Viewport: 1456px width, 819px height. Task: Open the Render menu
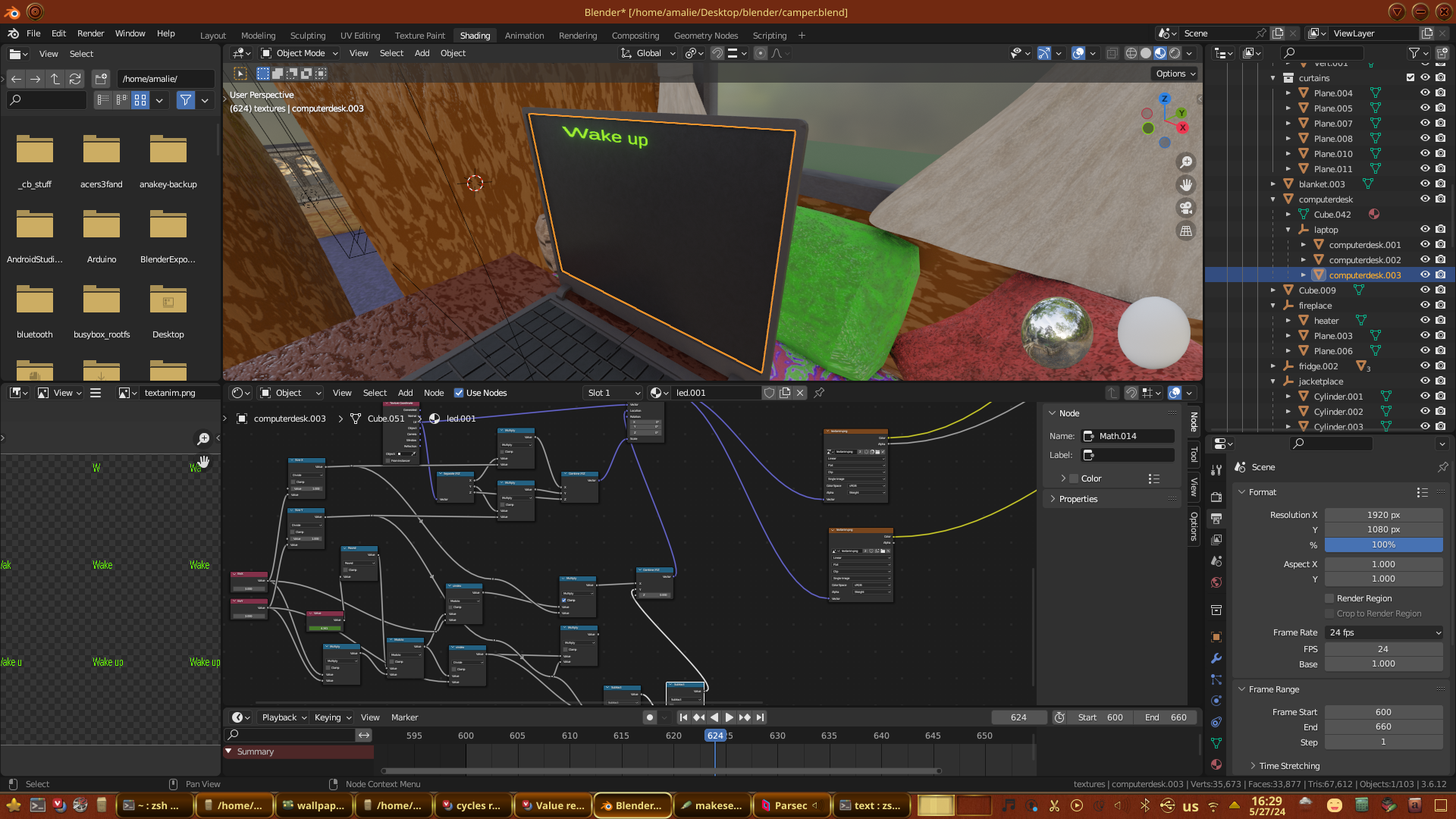pyautogui.click(x=90, y=33)
